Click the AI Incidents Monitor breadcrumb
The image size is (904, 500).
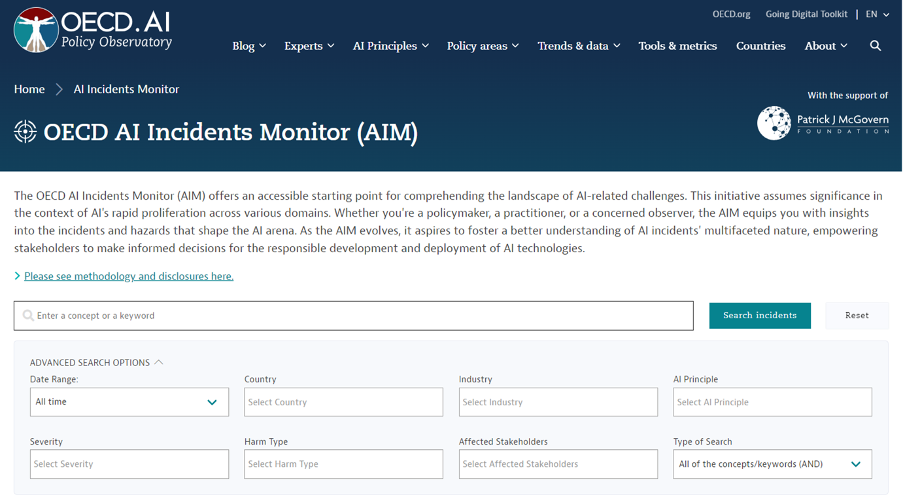coord(126,89)
